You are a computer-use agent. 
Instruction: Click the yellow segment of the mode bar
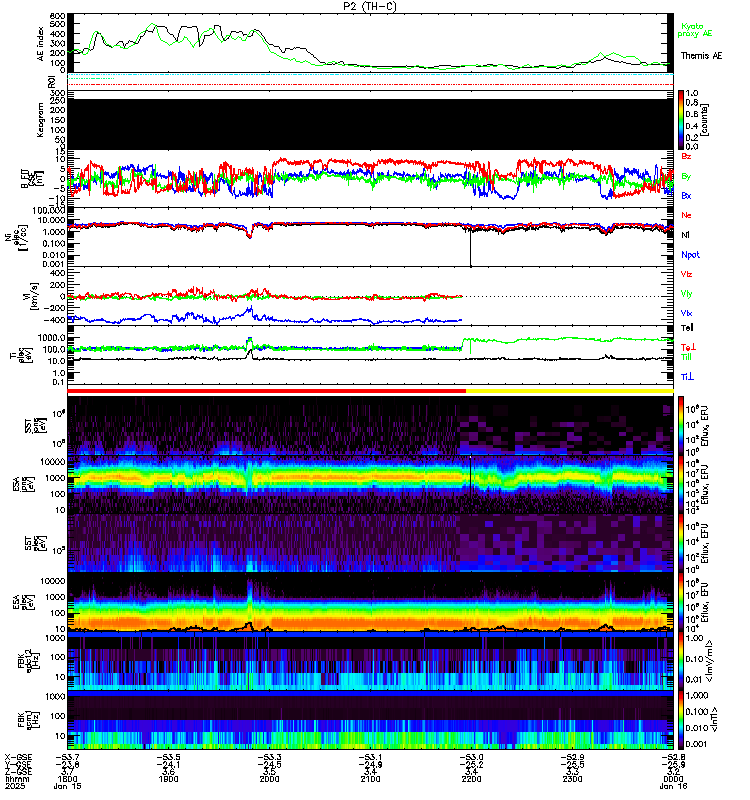(569, 391)
